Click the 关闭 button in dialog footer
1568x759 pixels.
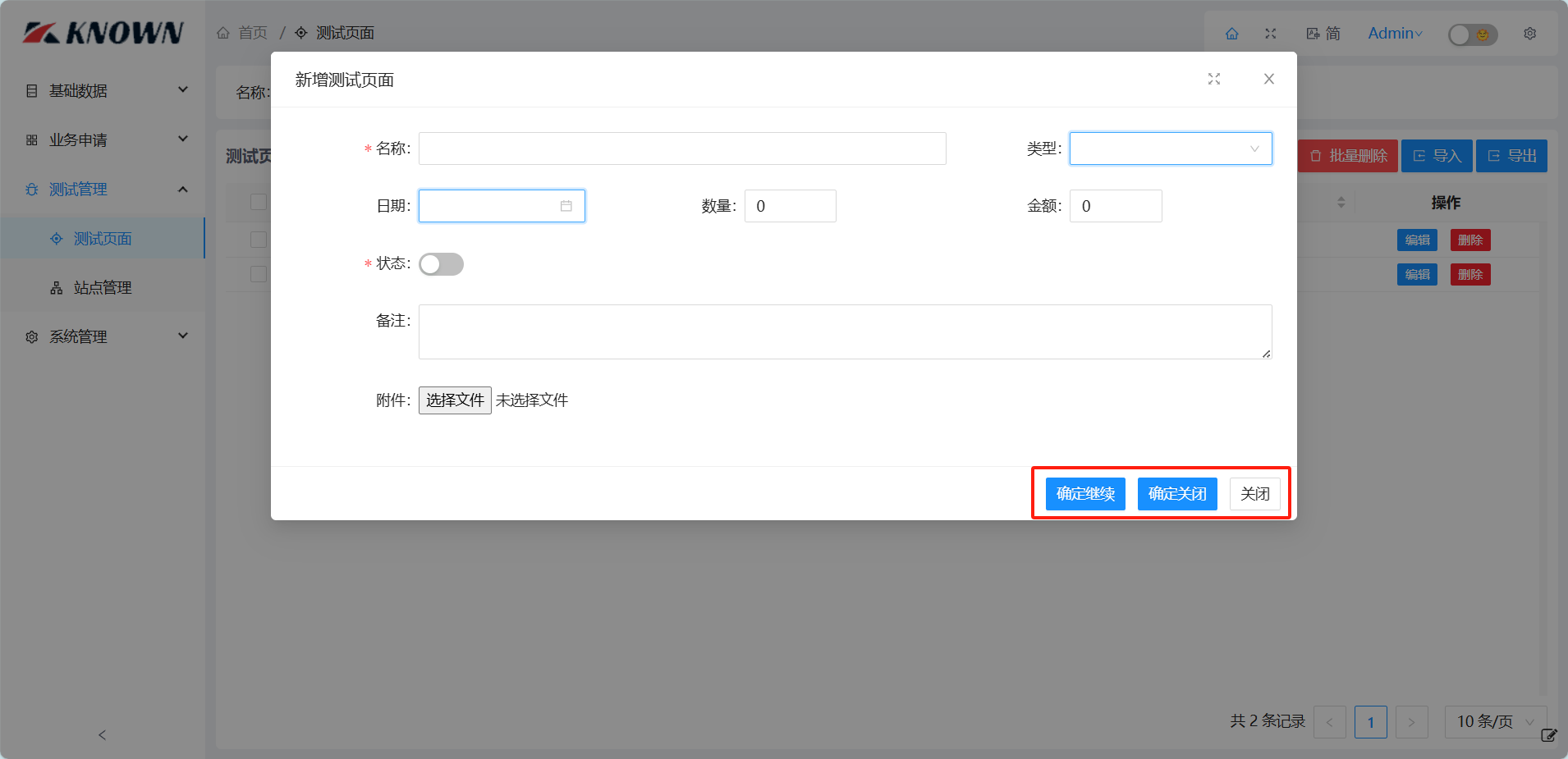(1255, 494)
